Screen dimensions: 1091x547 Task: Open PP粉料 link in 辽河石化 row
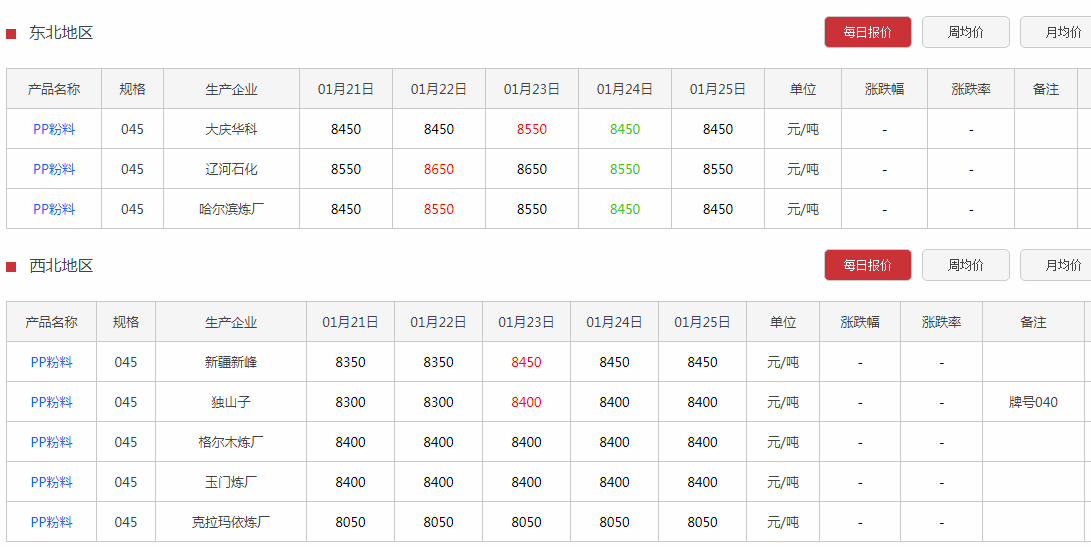54,169
